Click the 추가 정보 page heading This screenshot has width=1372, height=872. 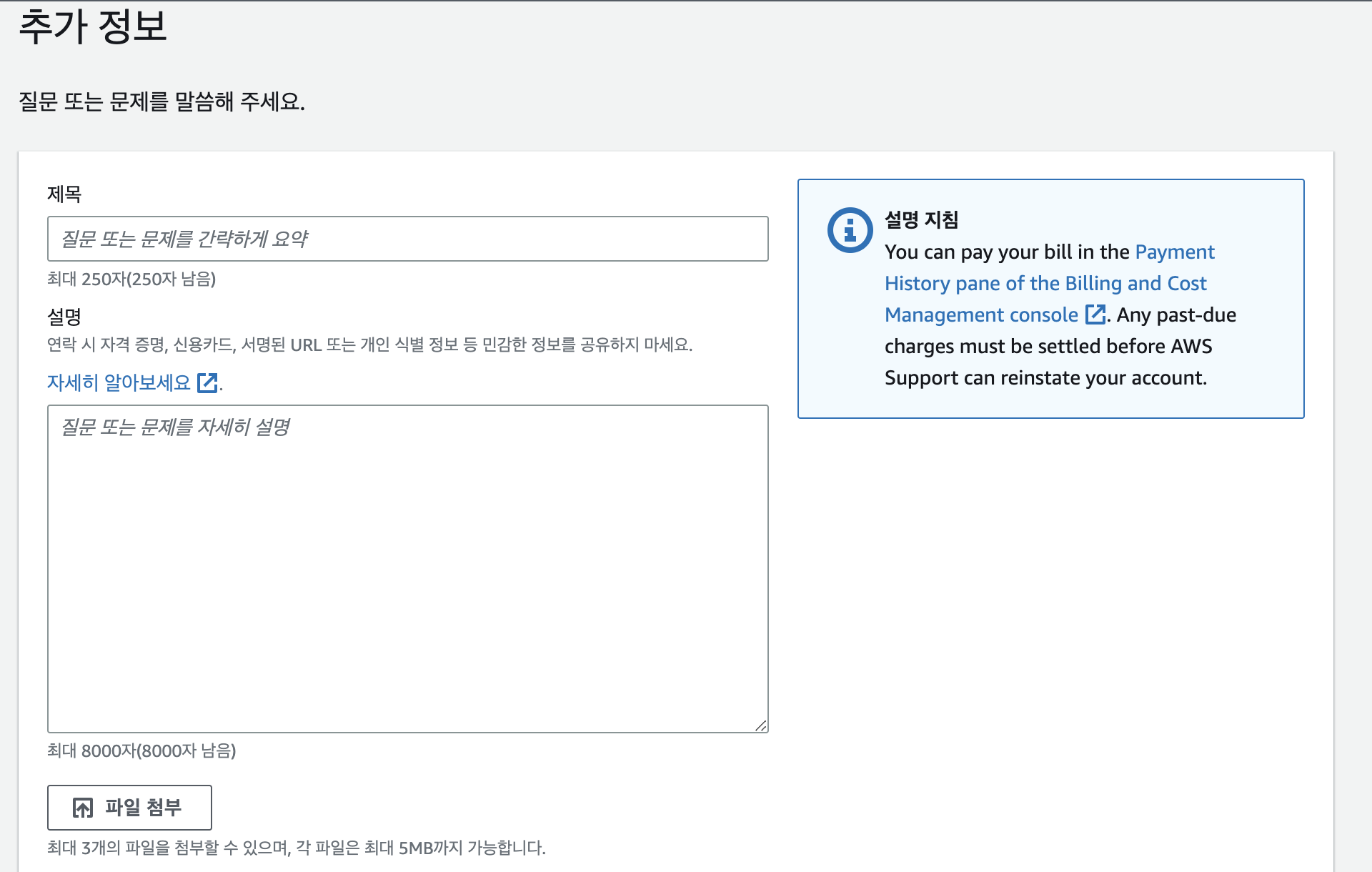[93, 26]
